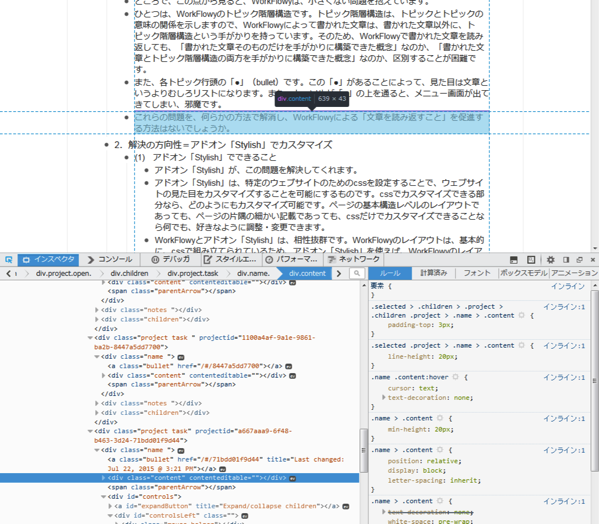Collapse project task node 1100a4af-9a1e-9861
Image resolution: width=599 pixels, height=524 pixels.
(90, 338)
